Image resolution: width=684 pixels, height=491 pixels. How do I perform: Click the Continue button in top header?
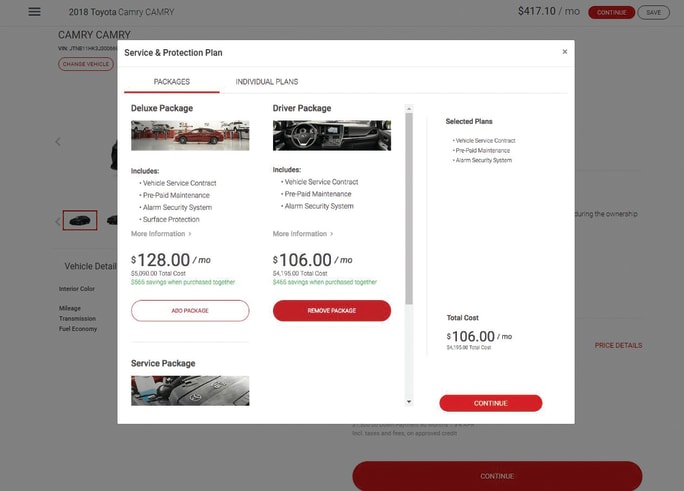pyautogui.click(x=612, y=12)
